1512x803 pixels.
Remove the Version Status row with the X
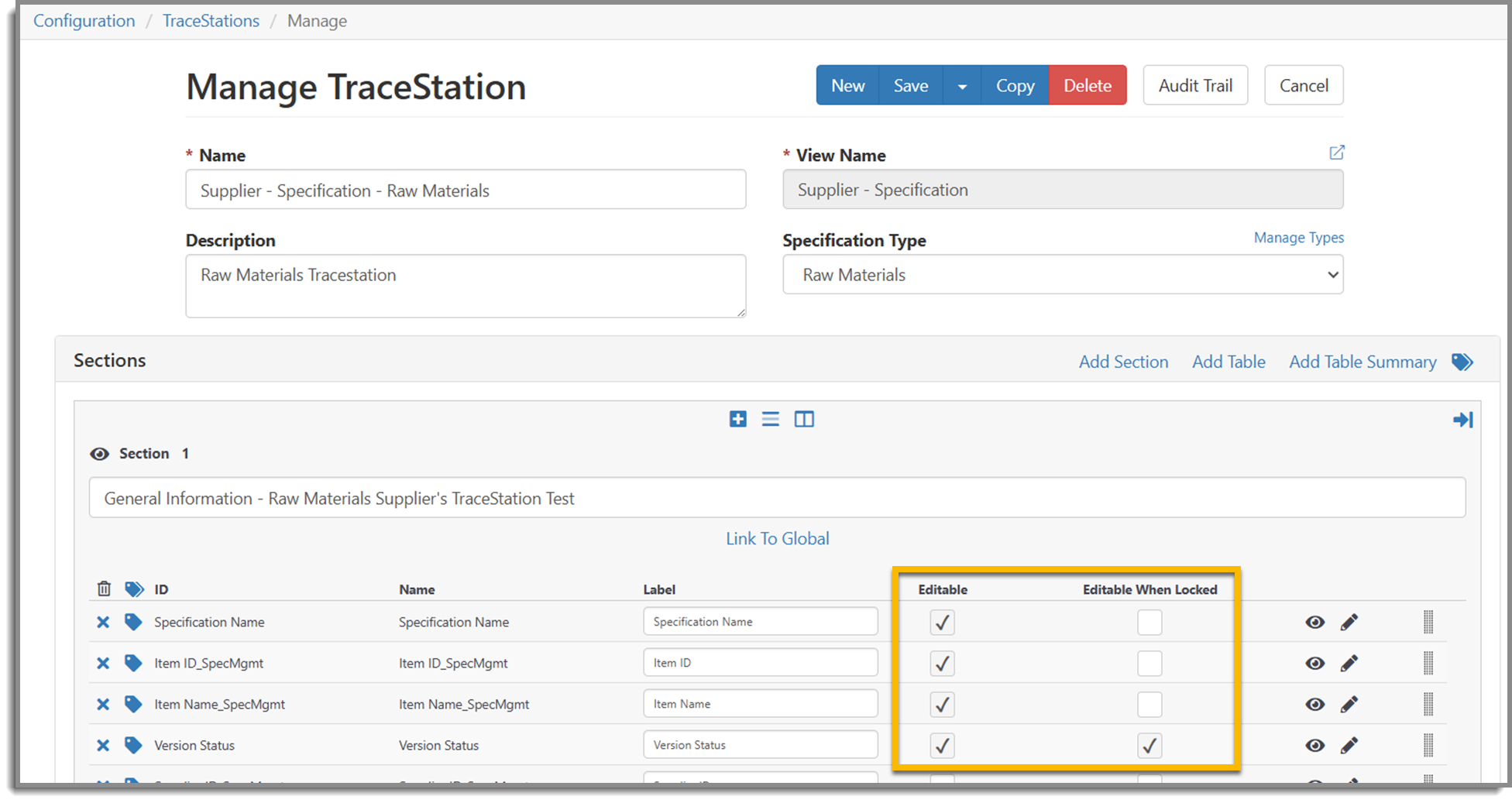[103, 745]
